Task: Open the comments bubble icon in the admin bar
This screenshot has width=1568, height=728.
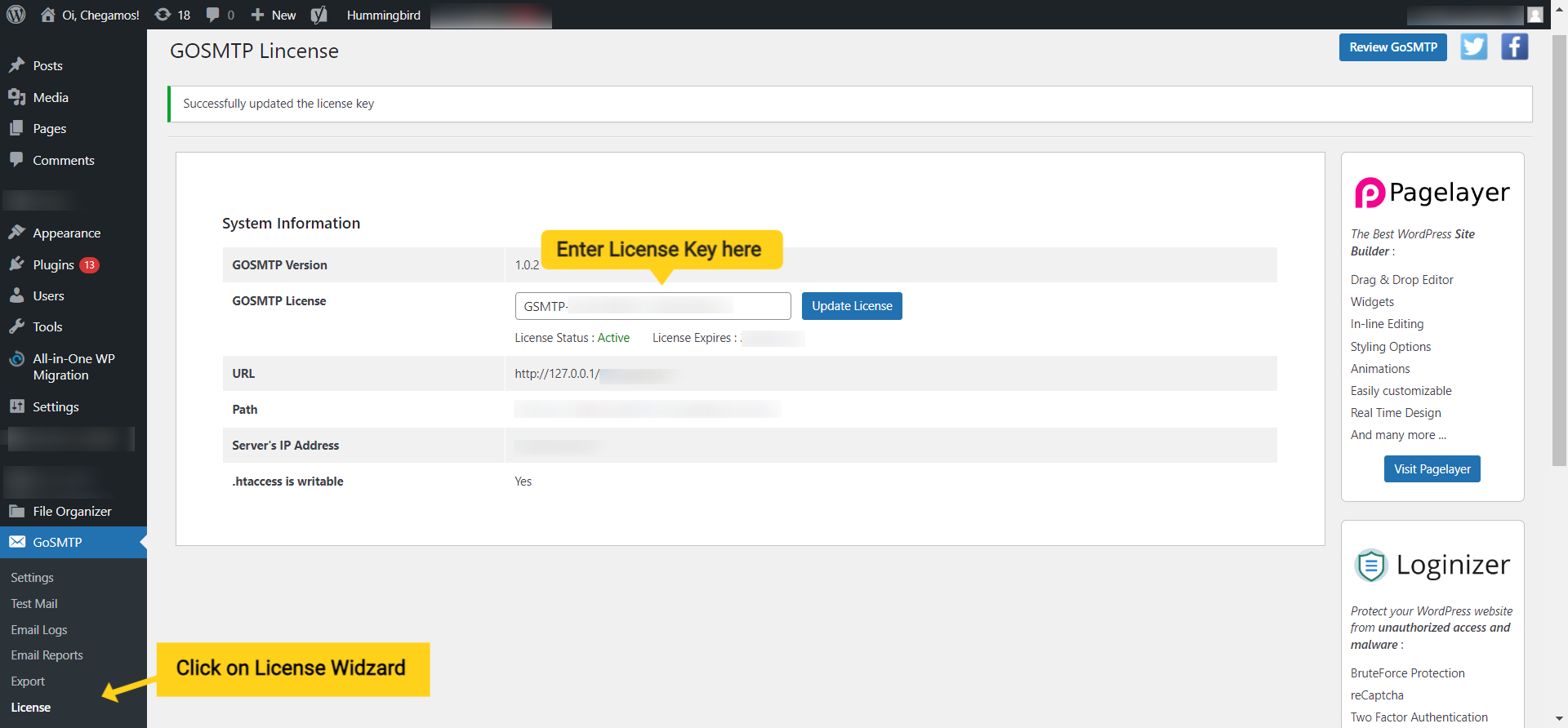Action: pos(213,15)
